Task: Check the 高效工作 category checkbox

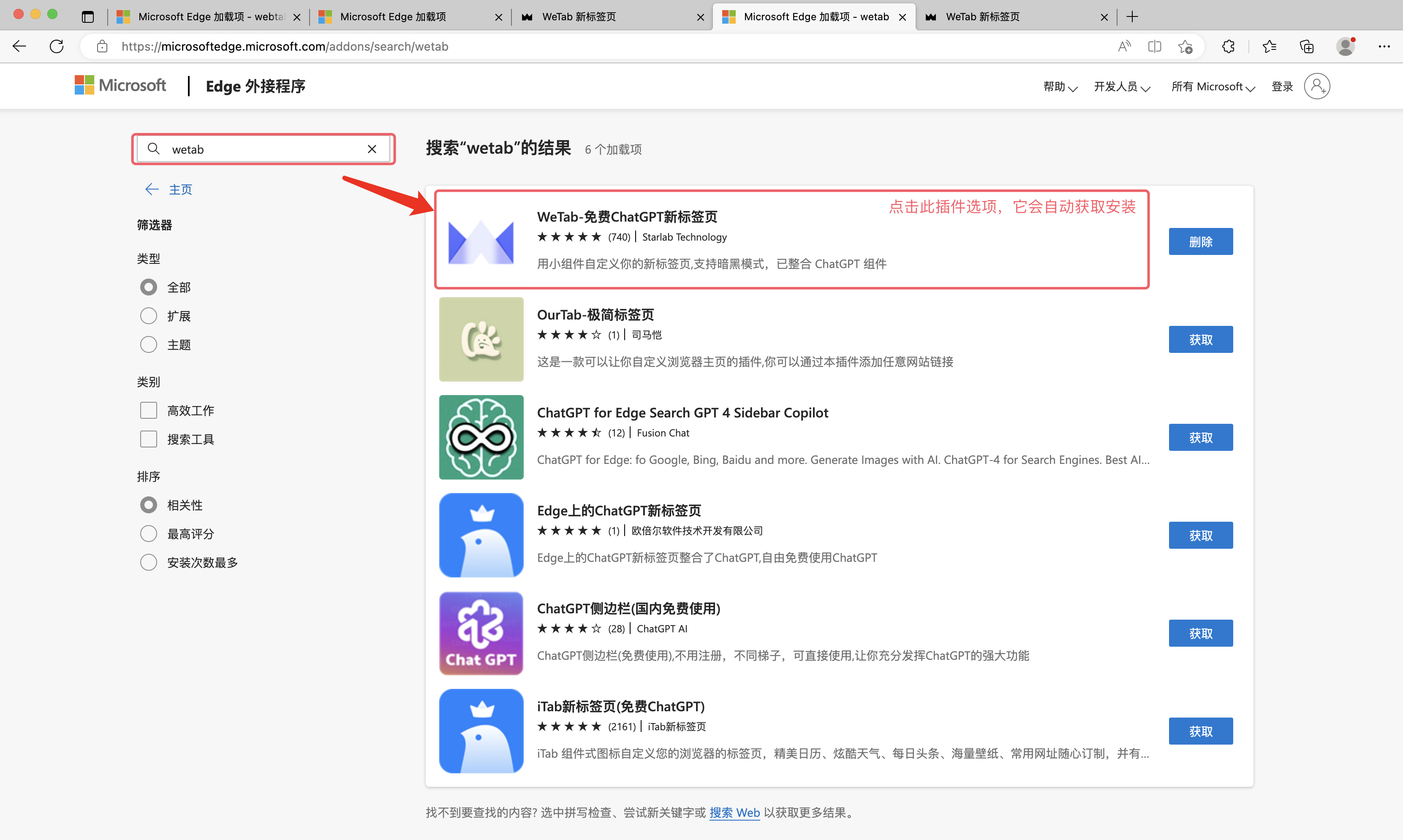Action: tap(148, 410)
